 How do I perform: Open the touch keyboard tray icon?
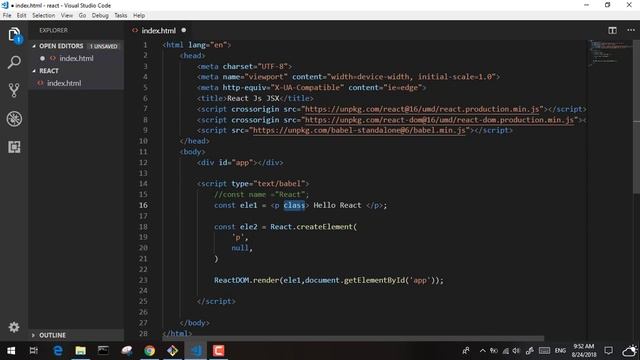544,351
